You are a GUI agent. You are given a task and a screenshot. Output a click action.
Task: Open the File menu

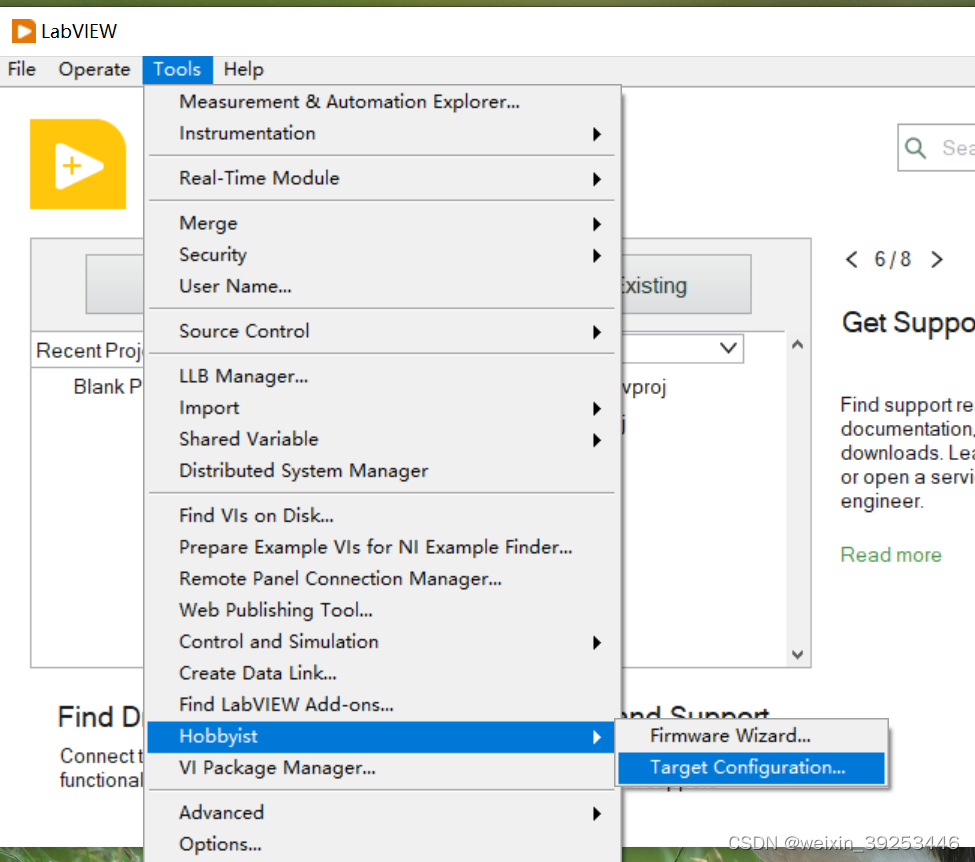(22, 69)
